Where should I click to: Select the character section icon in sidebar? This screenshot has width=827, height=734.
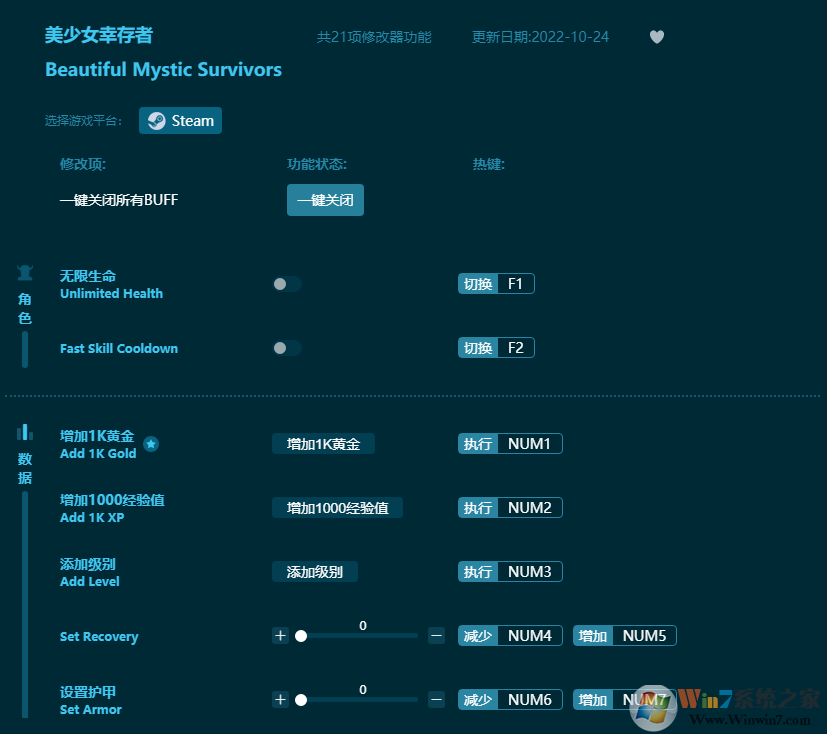[x=25, y=273]
